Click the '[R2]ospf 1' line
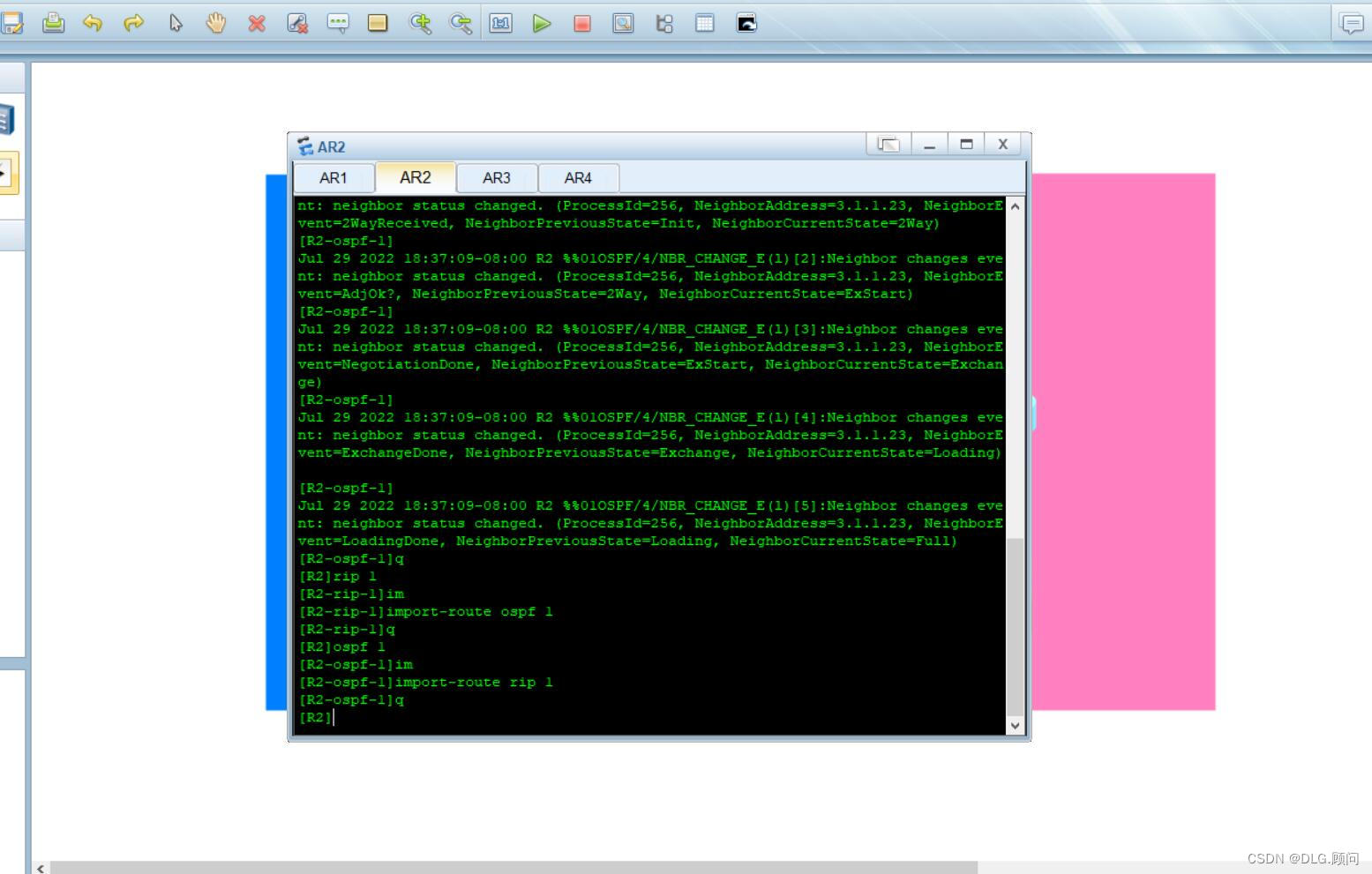 pyautogui.click(x=341, y=646)
